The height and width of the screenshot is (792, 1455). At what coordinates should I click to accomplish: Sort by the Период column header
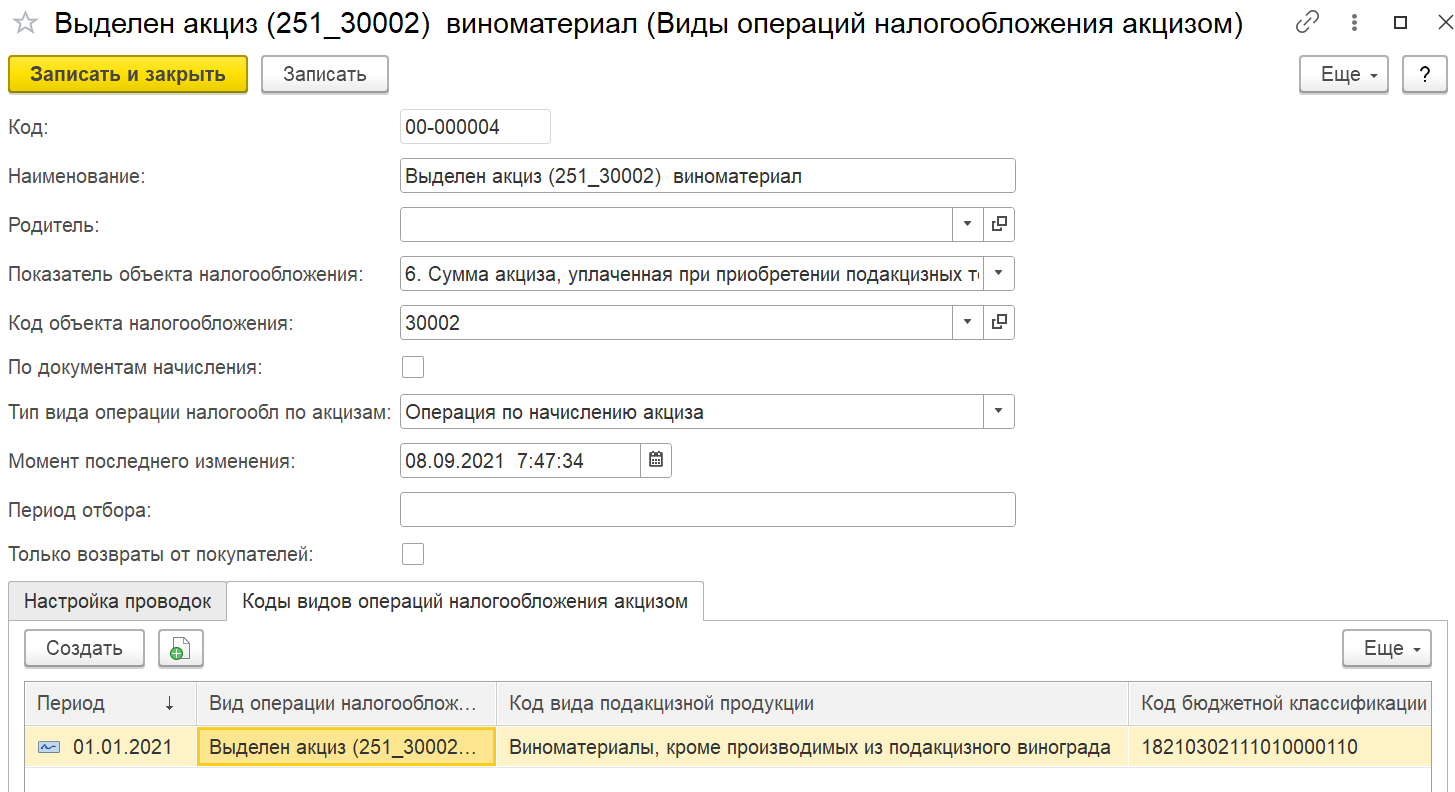[111, 703]
